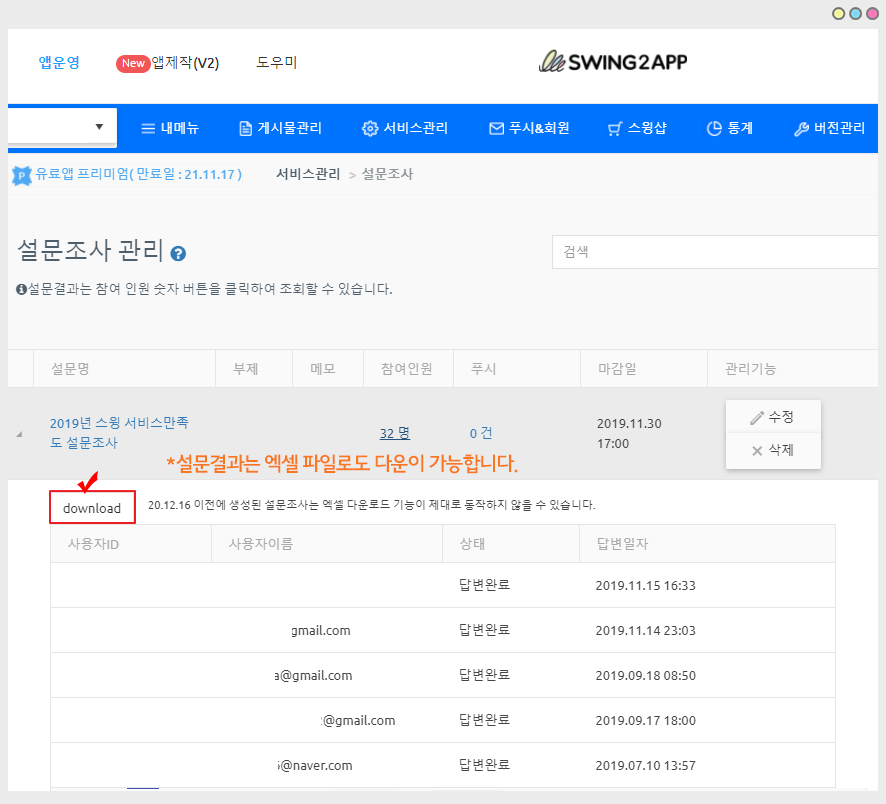Viewport: 886px width, 804px height.
Task: Expand the app selector dropdown
Action: (x=99, y=127)
